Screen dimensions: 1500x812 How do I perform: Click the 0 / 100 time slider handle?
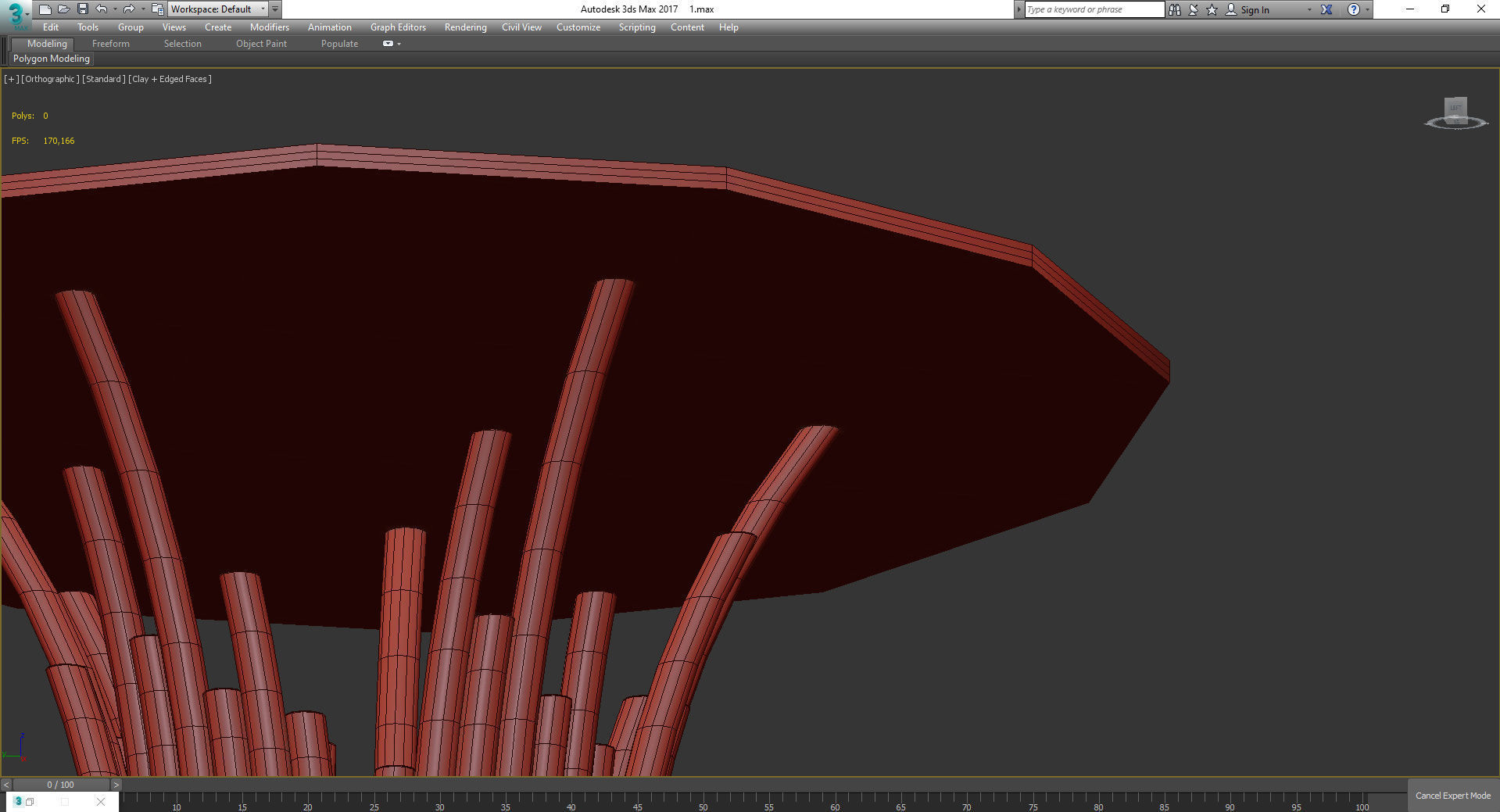tap(61, 785)
